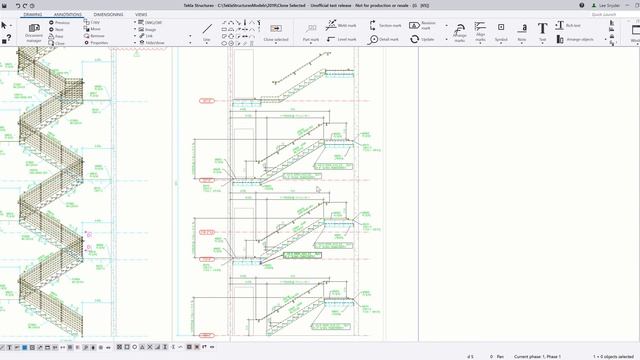Screen dimensions: 640x360
Task: Add a Revision mark
Action: 422,25
